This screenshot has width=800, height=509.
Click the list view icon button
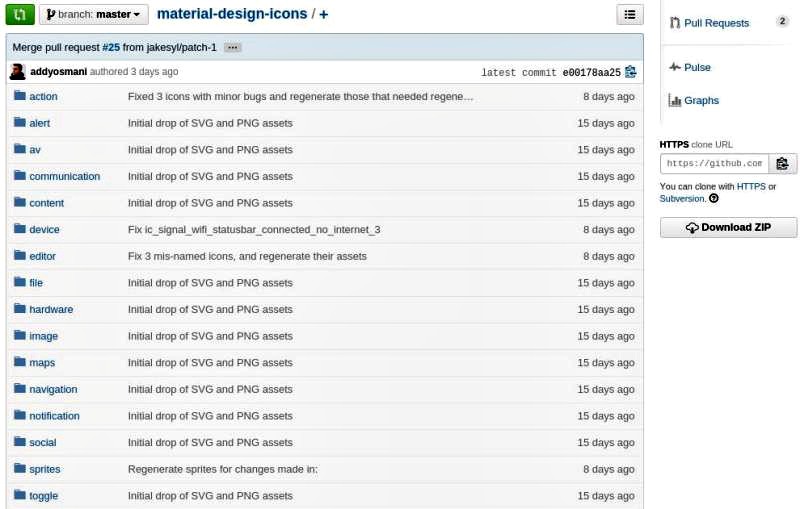(630, 15)
